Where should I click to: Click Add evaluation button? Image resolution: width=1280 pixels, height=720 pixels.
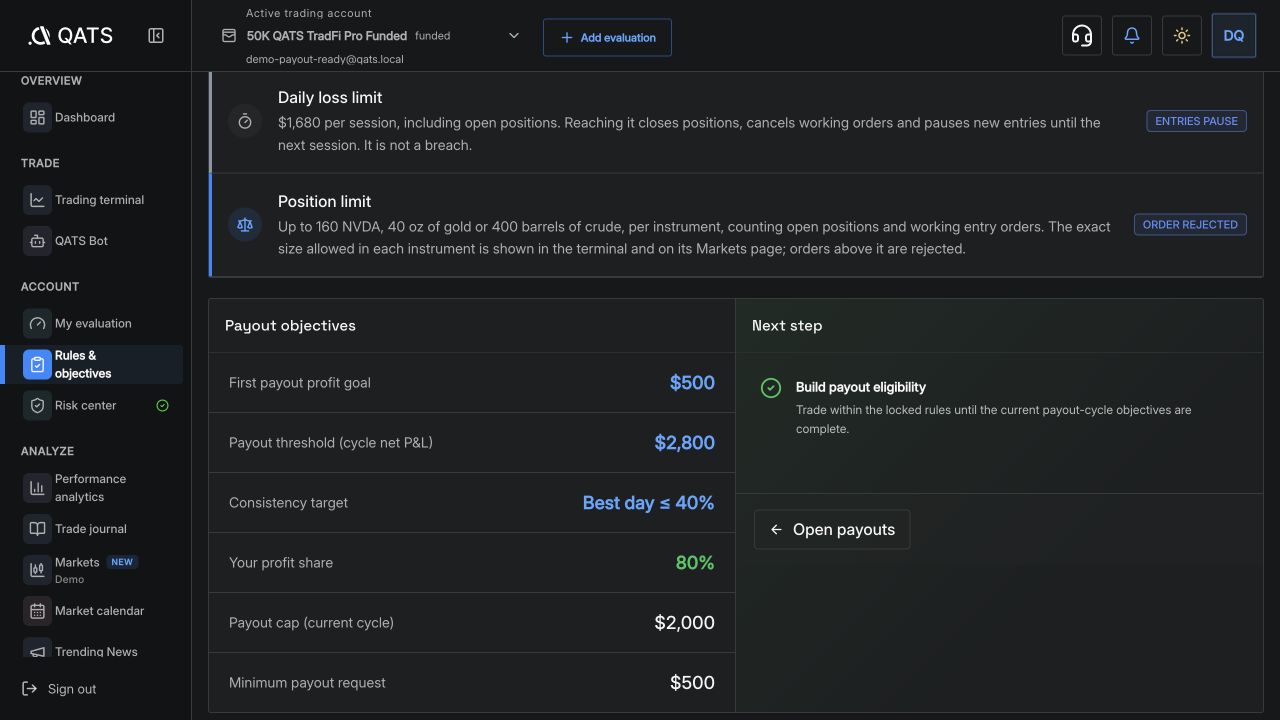[x=607, y=37]
